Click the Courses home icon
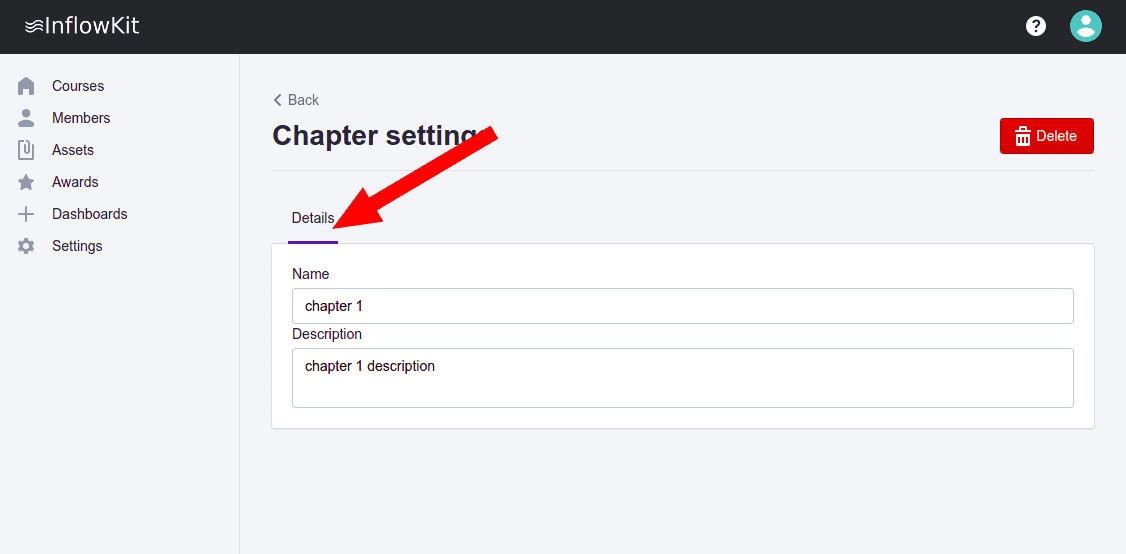Screen dimensions: 1126x554 [x=26, y=86]
